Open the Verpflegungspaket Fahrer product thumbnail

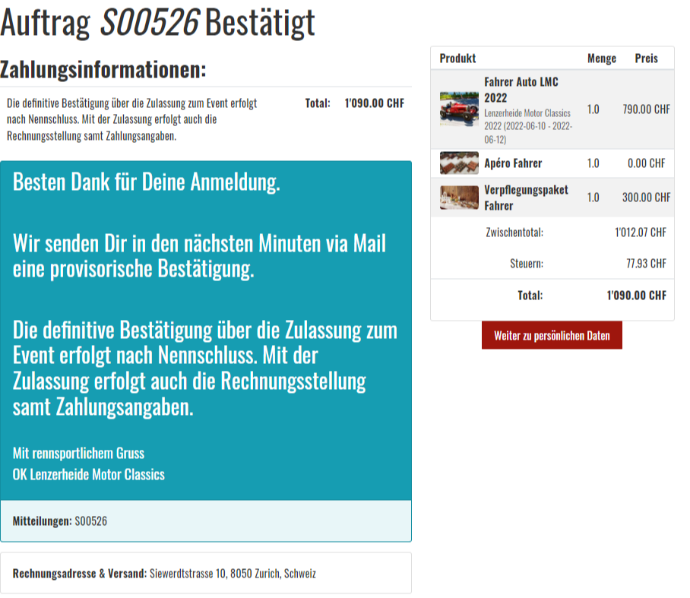click(x=459, y=198)
